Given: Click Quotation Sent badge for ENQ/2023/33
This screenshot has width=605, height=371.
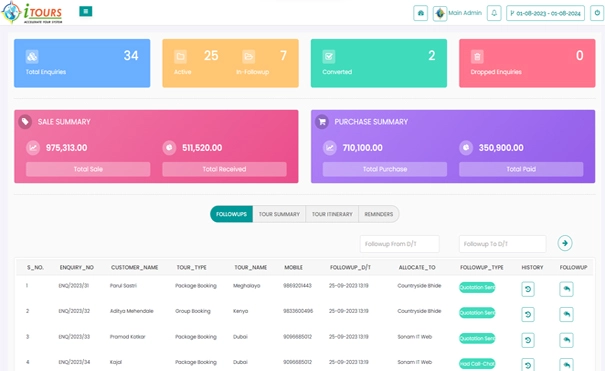Looking at the screenshot, I should 477,338.
